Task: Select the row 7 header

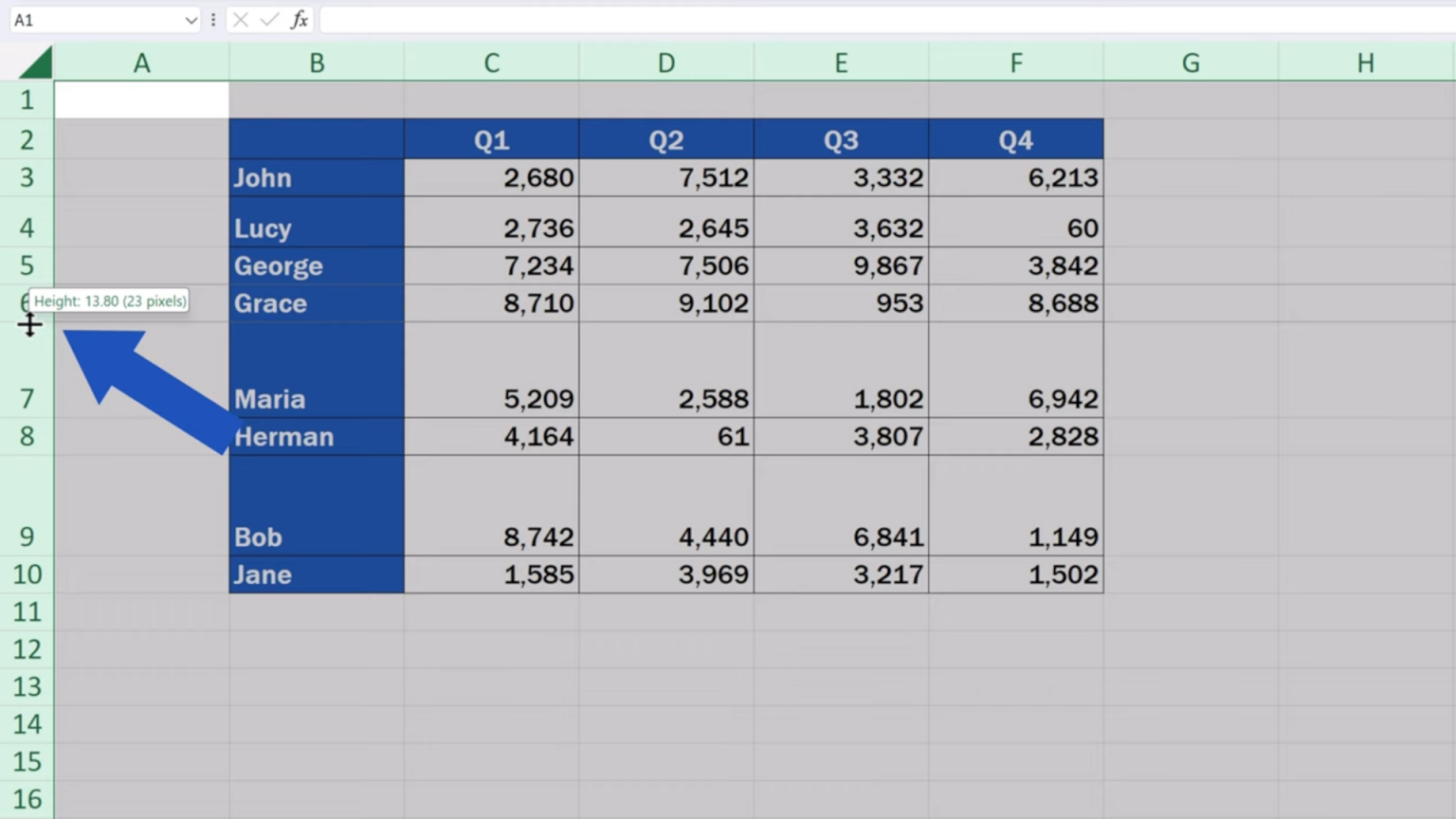Action: (27, 398)
